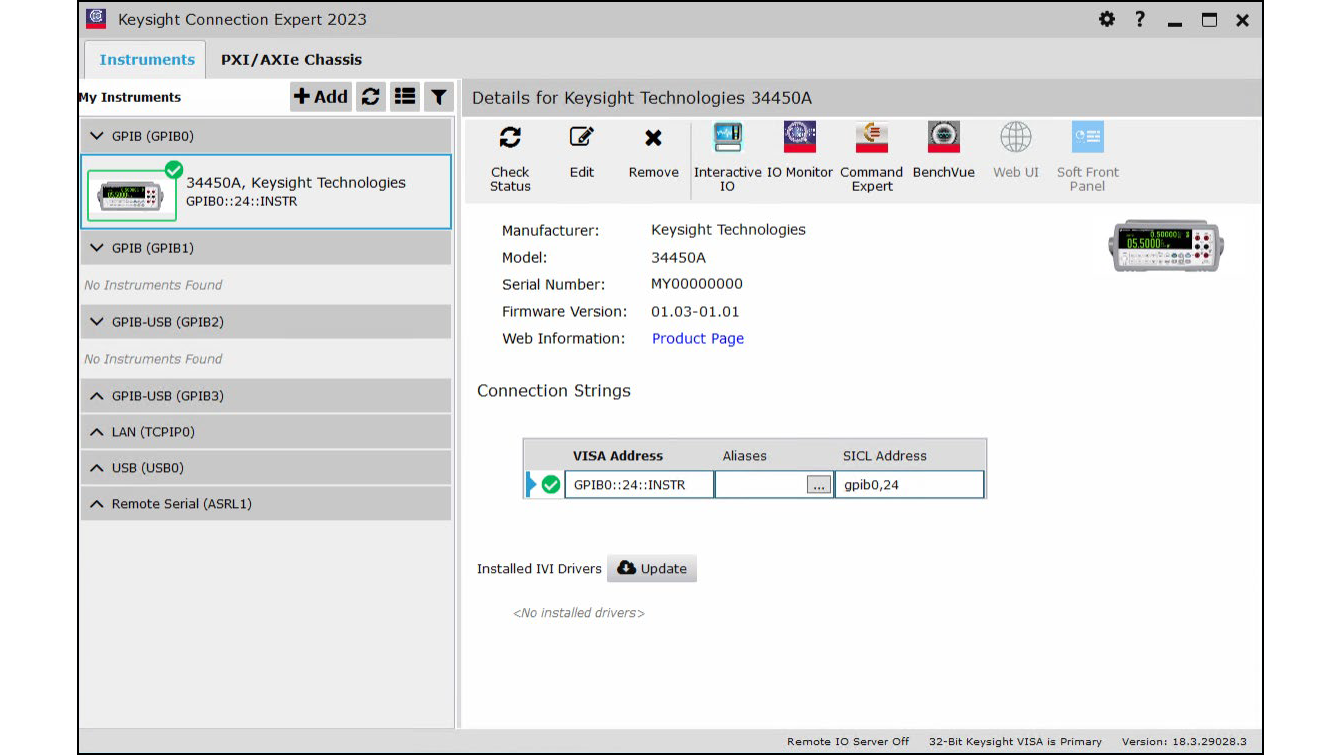Switch the instrument list view mode
Screen dimensions: 1342x755
(405, 96)
